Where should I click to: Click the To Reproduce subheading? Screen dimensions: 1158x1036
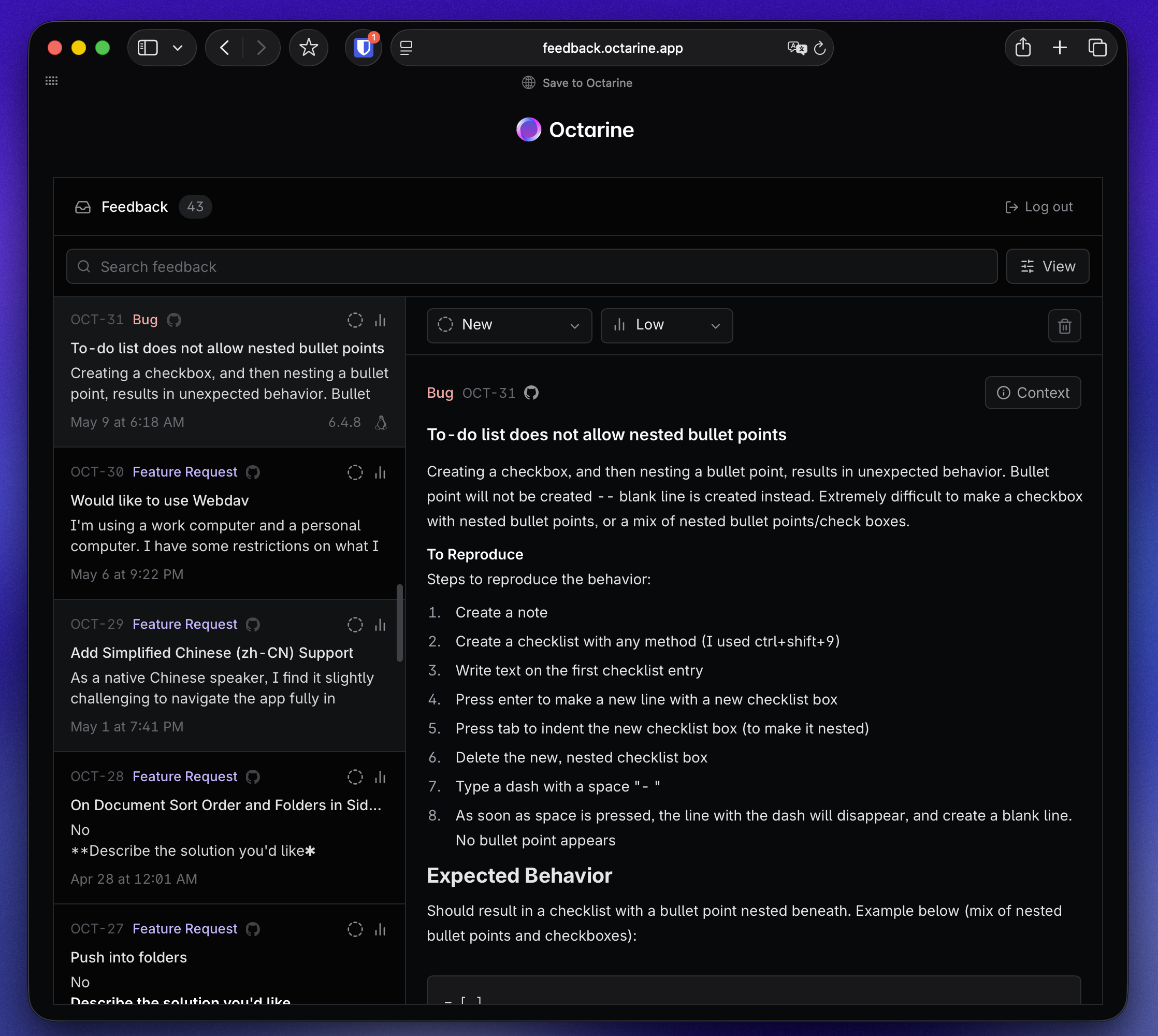click(x=475, y=554)
